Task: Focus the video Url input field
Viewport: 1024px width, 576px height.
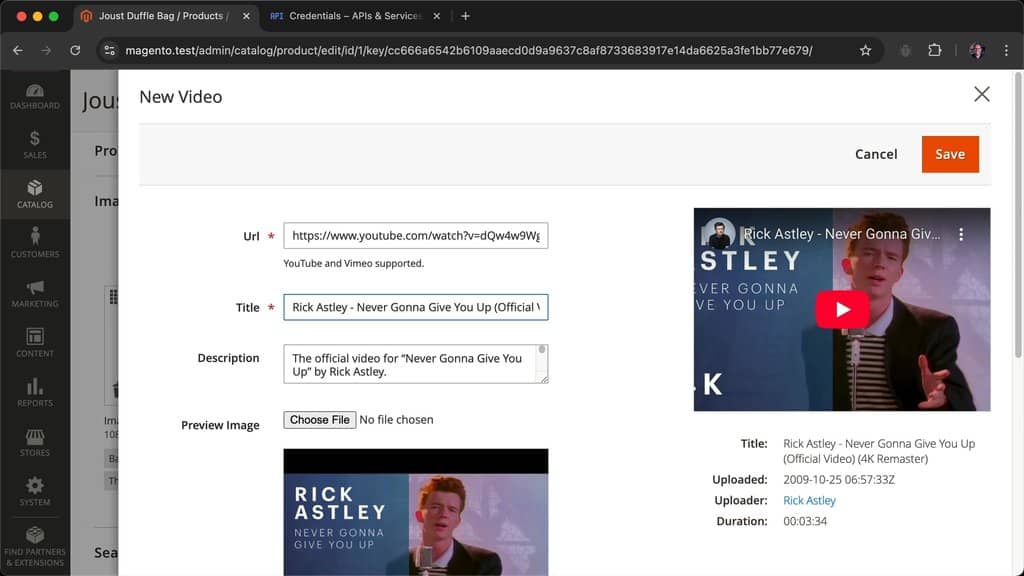Action: coord(415,236)
